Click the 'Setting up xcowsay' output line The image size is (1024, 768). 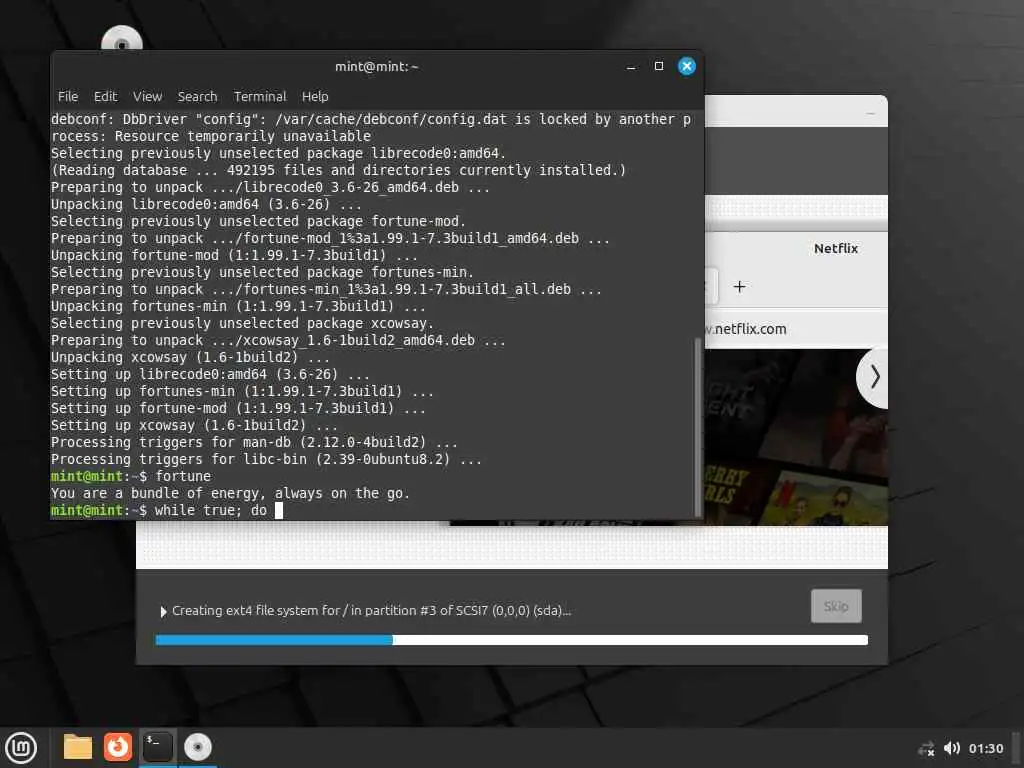pos(194,425)
